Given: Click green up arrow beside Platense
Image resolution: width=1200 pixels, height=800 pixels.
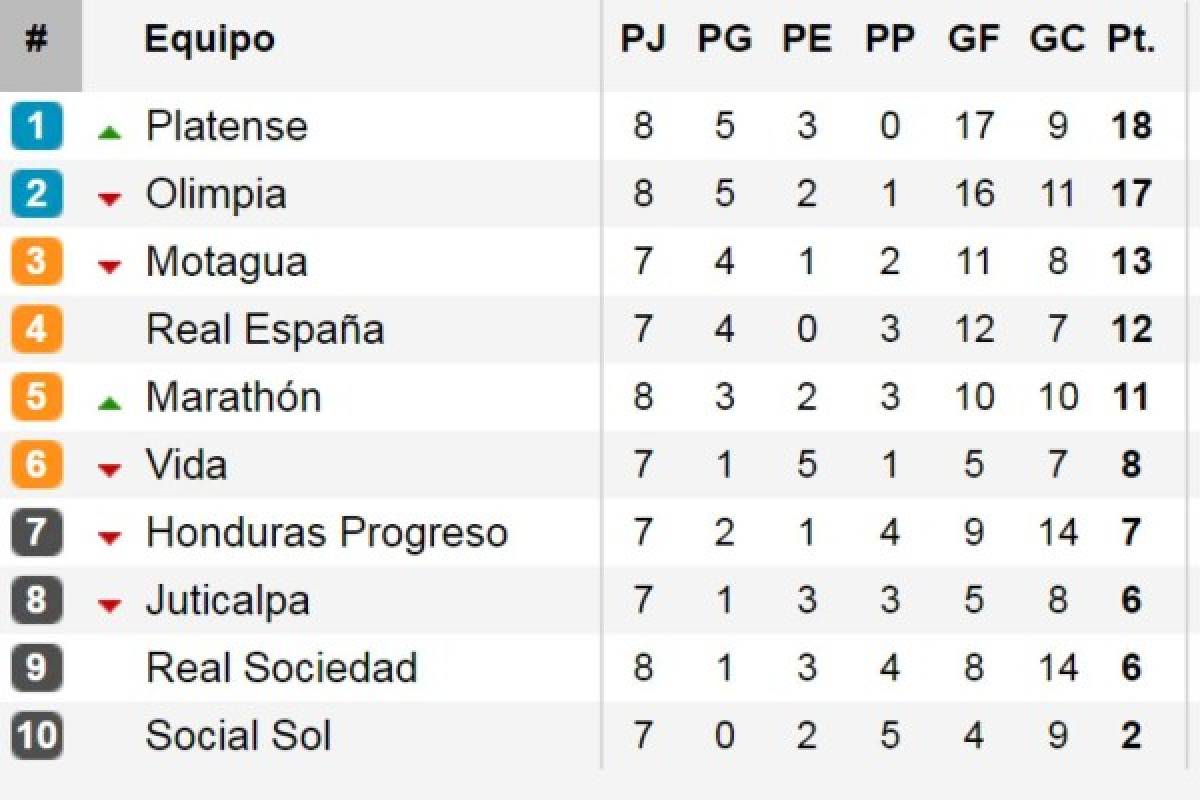Looking at the screenshot, I should coord(110,132).
